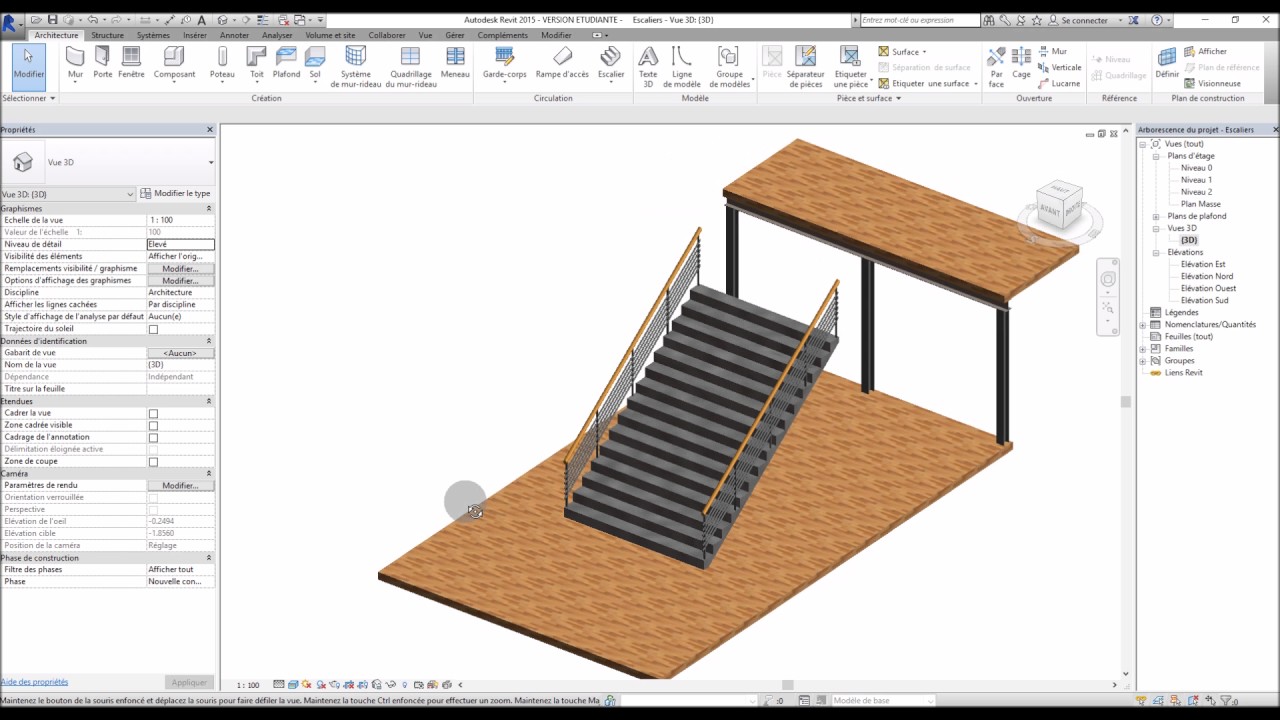
Task: Open the Sélectionner panel dropdown
Action: (29, 98)
